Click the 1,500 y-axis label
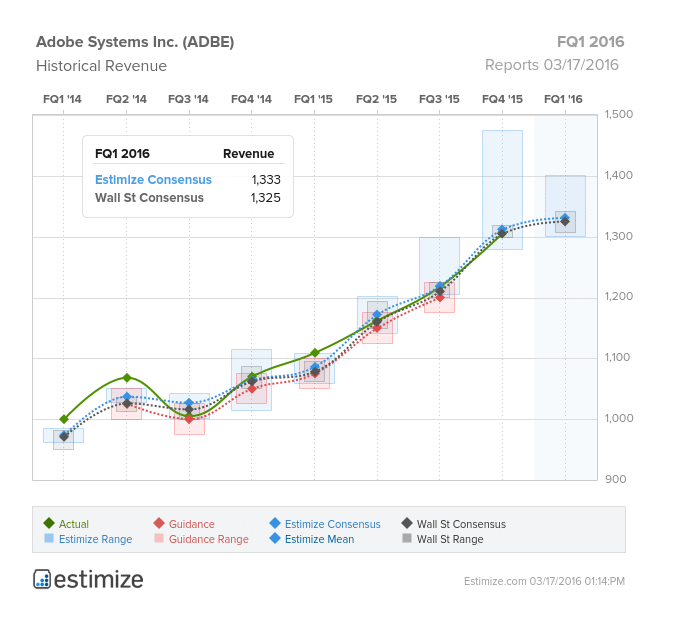This screenshot has width=675, height=620. [x=619, y=115]
